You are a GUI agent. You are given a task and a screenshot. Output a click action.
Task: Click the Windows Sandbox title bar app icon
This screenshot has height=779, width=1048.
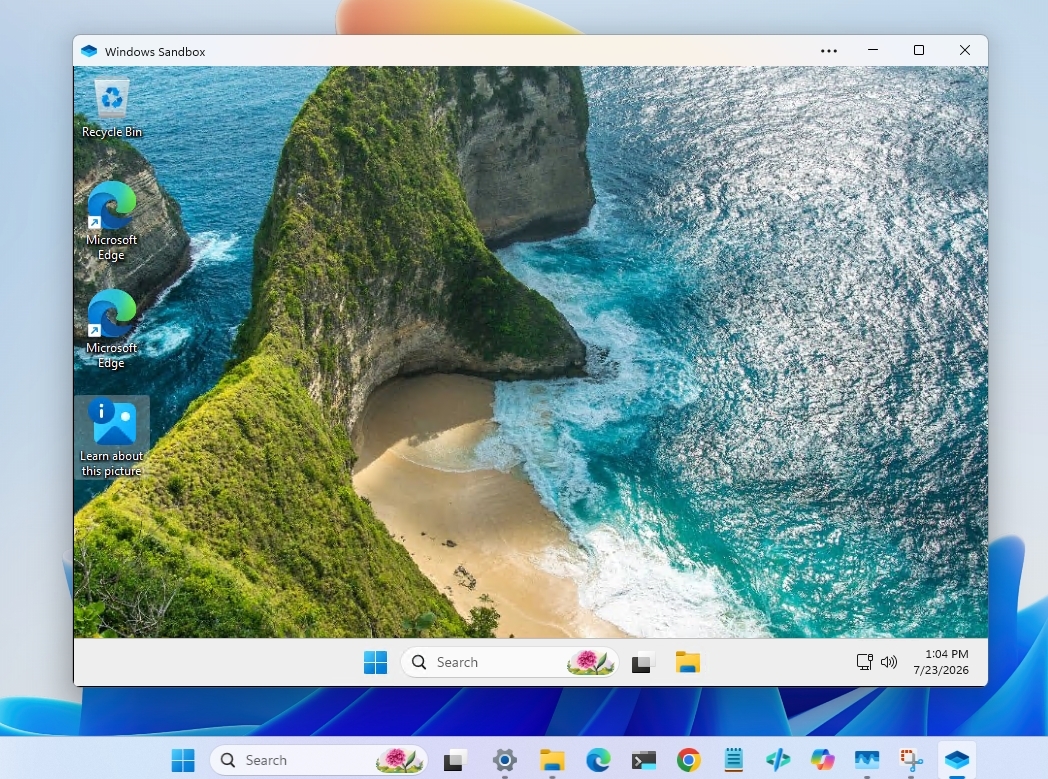[x=89, y=51]
